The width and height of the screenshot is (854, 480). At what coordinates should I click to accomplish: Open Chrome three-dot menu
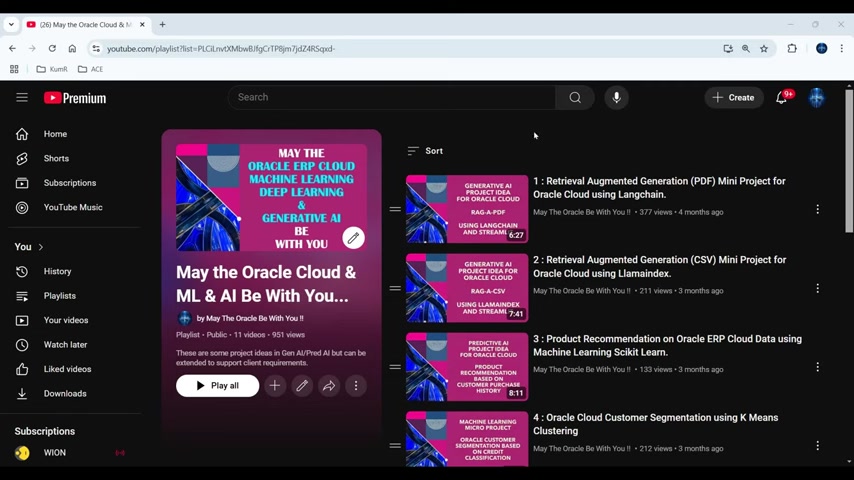[x=841, y=48]
